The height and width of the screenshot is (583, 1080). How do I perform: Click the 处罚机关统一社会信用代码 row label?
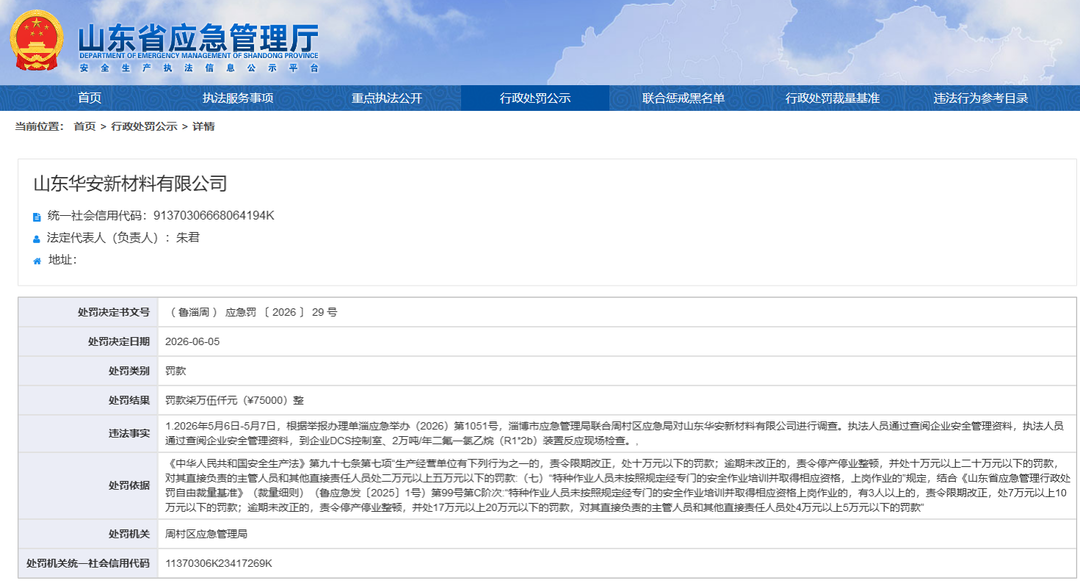click(88, 564)
